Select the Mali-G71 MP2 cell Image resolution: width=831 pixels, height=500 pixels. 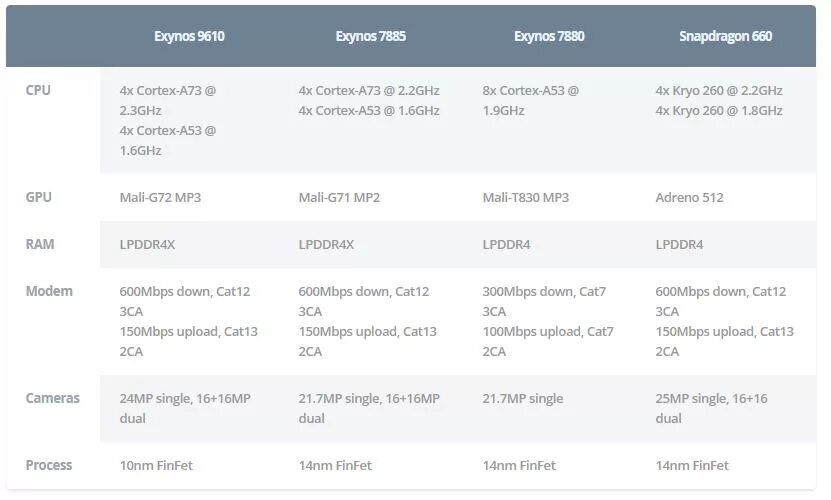click(339, 197)
